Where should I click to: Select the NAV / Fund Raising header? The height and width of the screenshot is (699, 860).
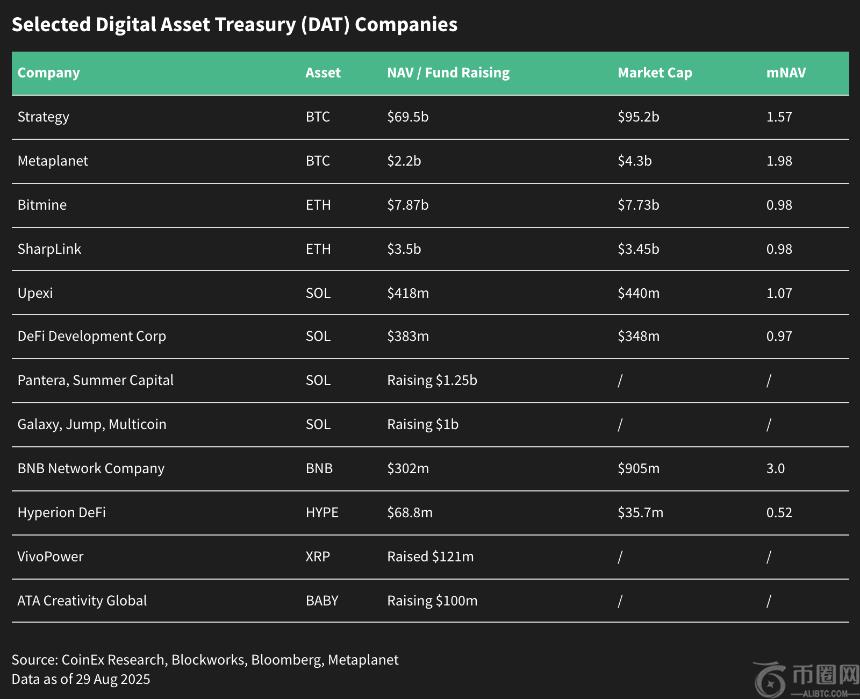pyautogui.click(x=448, y=72)
